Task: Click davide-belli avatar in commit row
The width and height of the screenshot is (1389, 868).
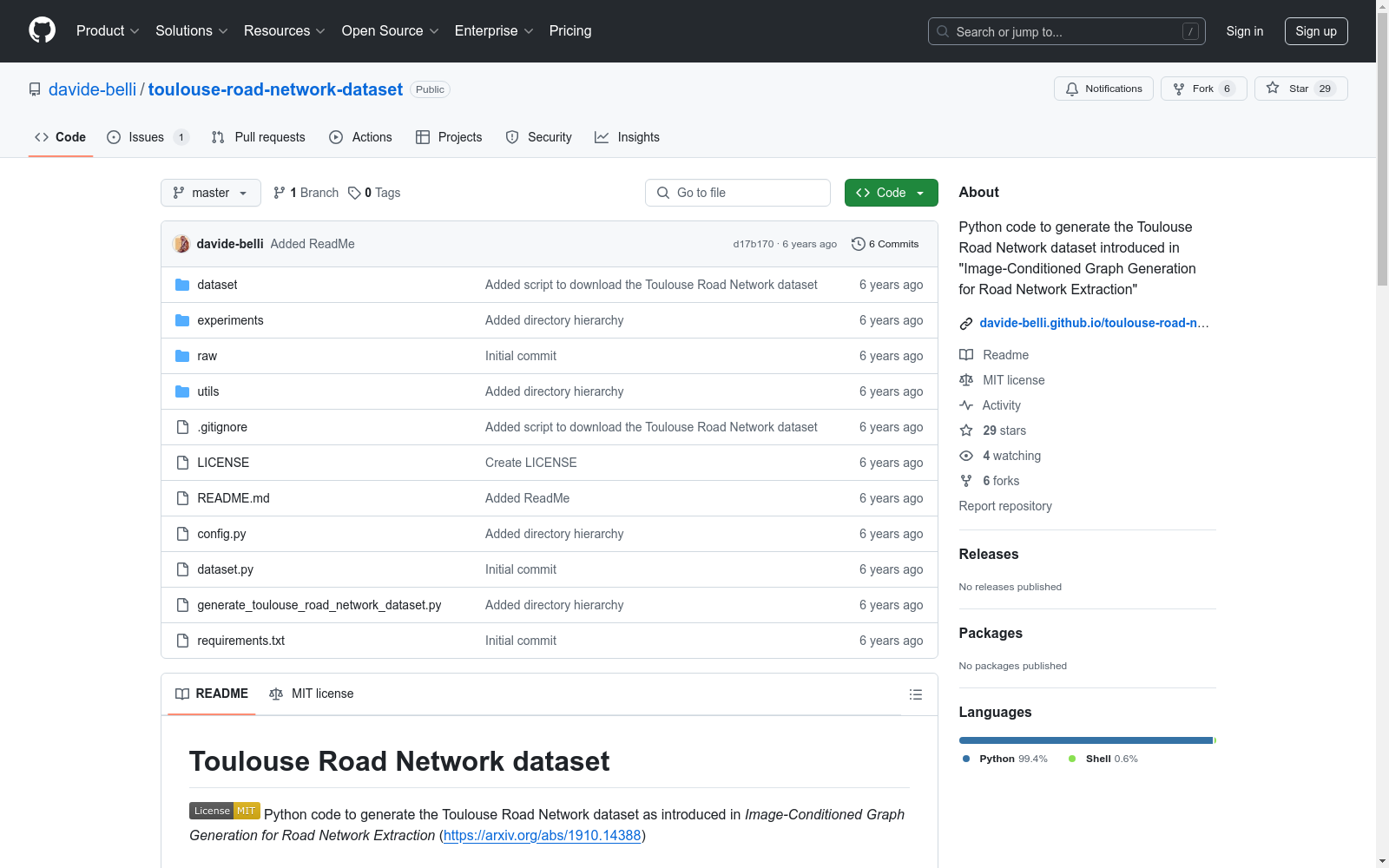Action: click(181, 244)
